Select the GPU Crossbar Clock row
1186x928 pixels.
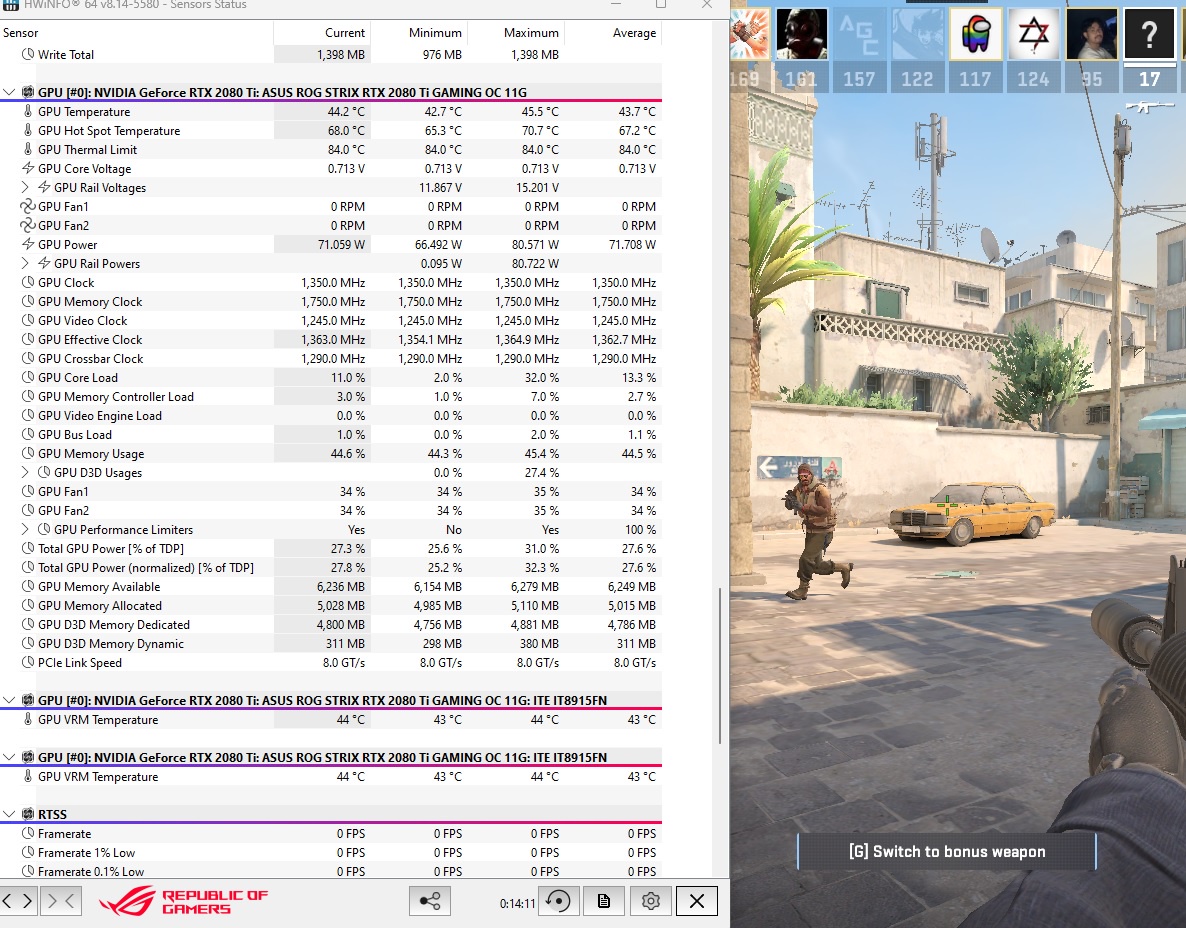click(x=331, y=358)
